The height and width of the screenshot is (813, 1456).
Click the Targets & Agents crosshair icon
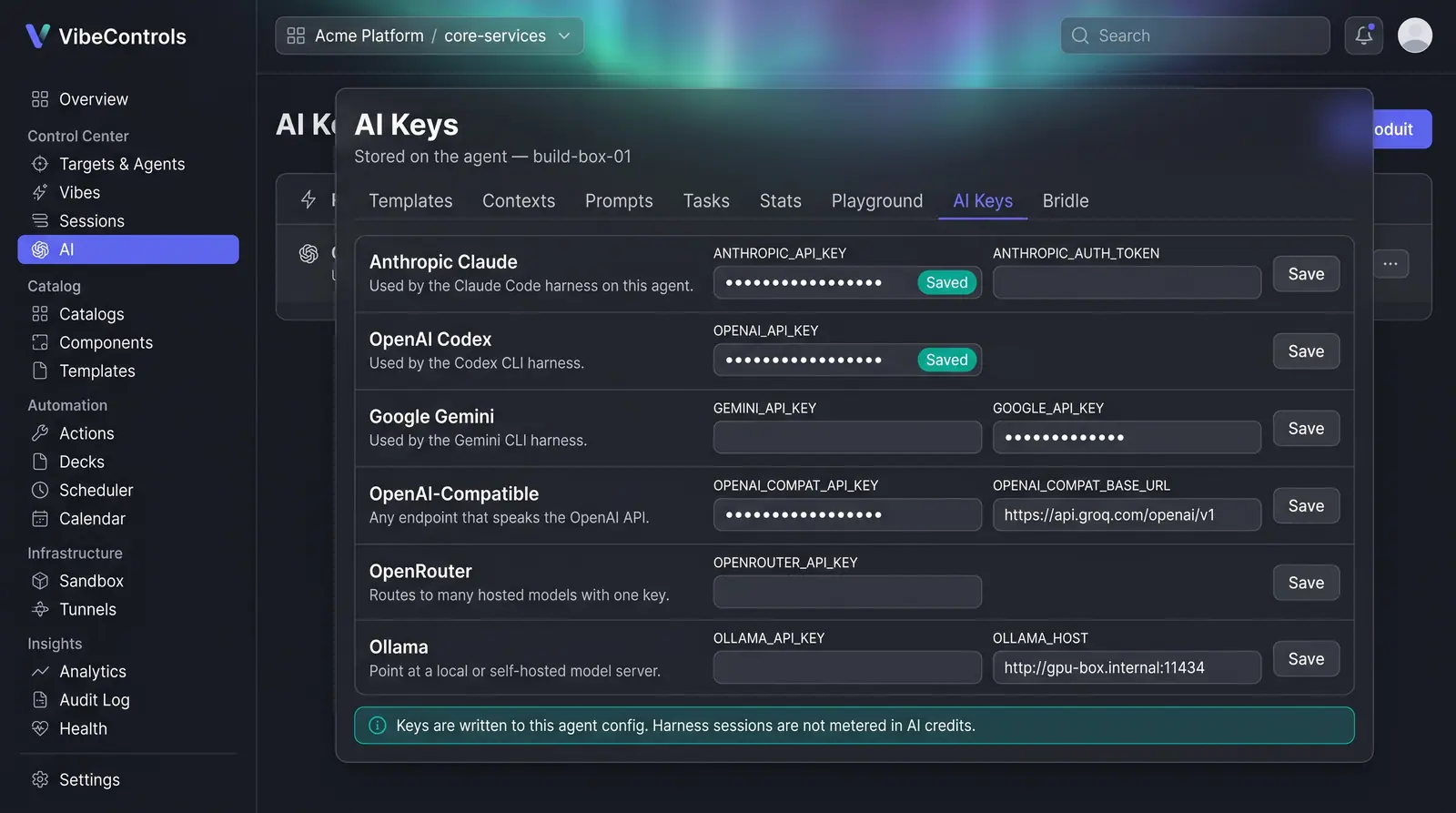point(40,164)
